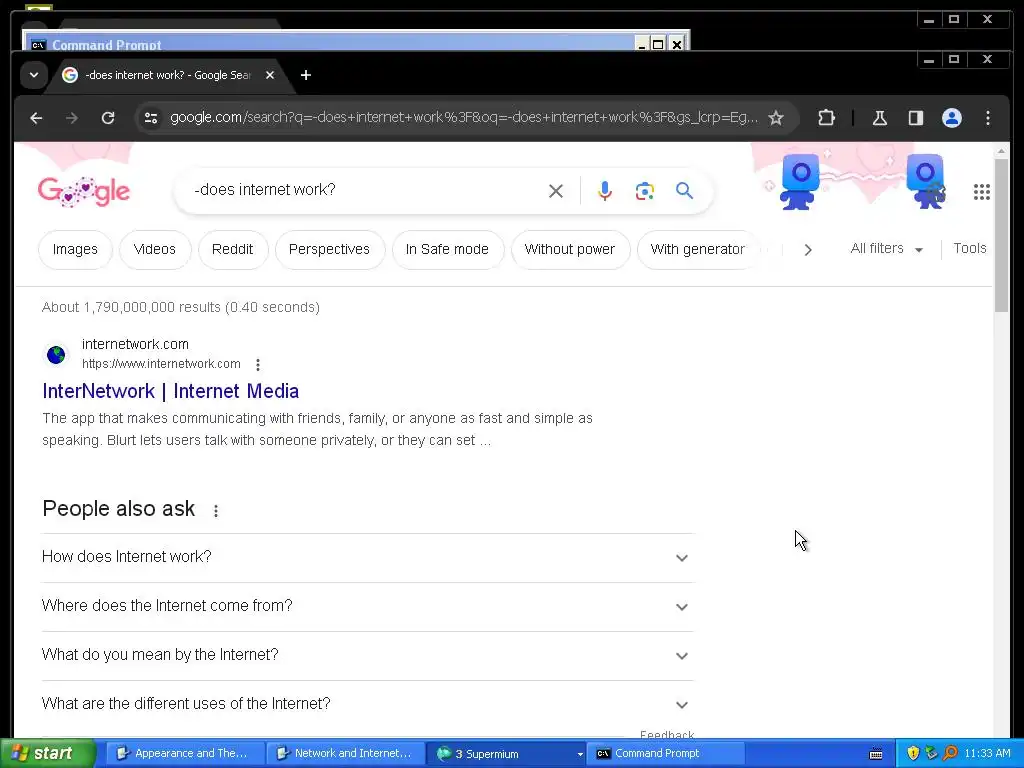
Task: Expand 'What do you mean by the Internet?'
Action: coord(368,655)
